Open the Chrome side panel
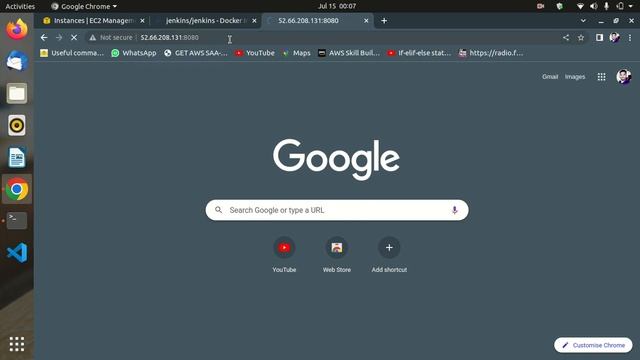The width and height of the screenshot is (640, 360). (599, 38)
